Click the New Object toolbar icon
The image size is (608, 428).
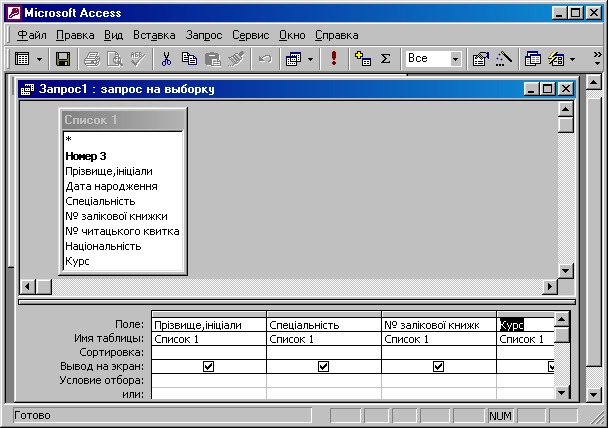pos(556,59)
